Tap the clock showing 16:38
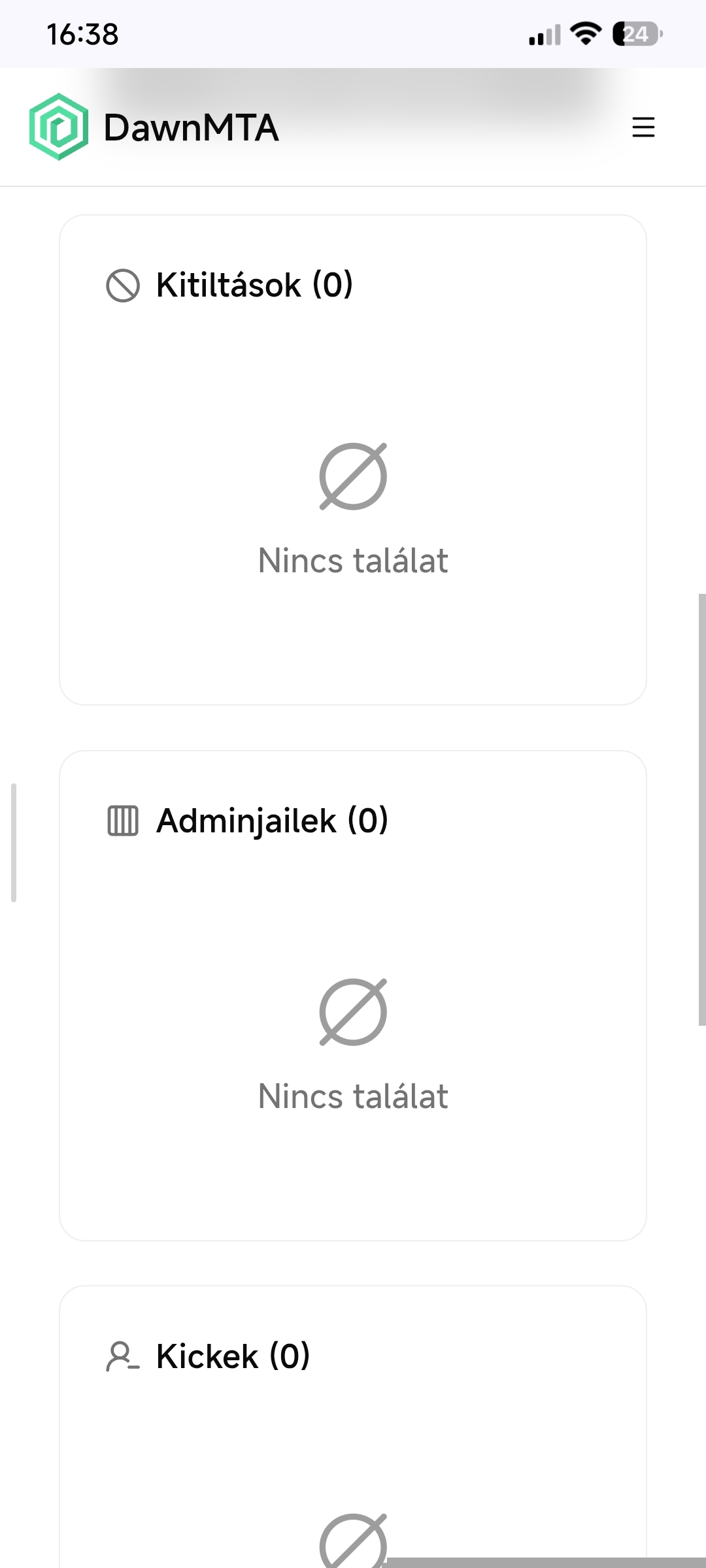Image resolution: width=706 pixels, height=1568 pixels. tap(83, 36)
